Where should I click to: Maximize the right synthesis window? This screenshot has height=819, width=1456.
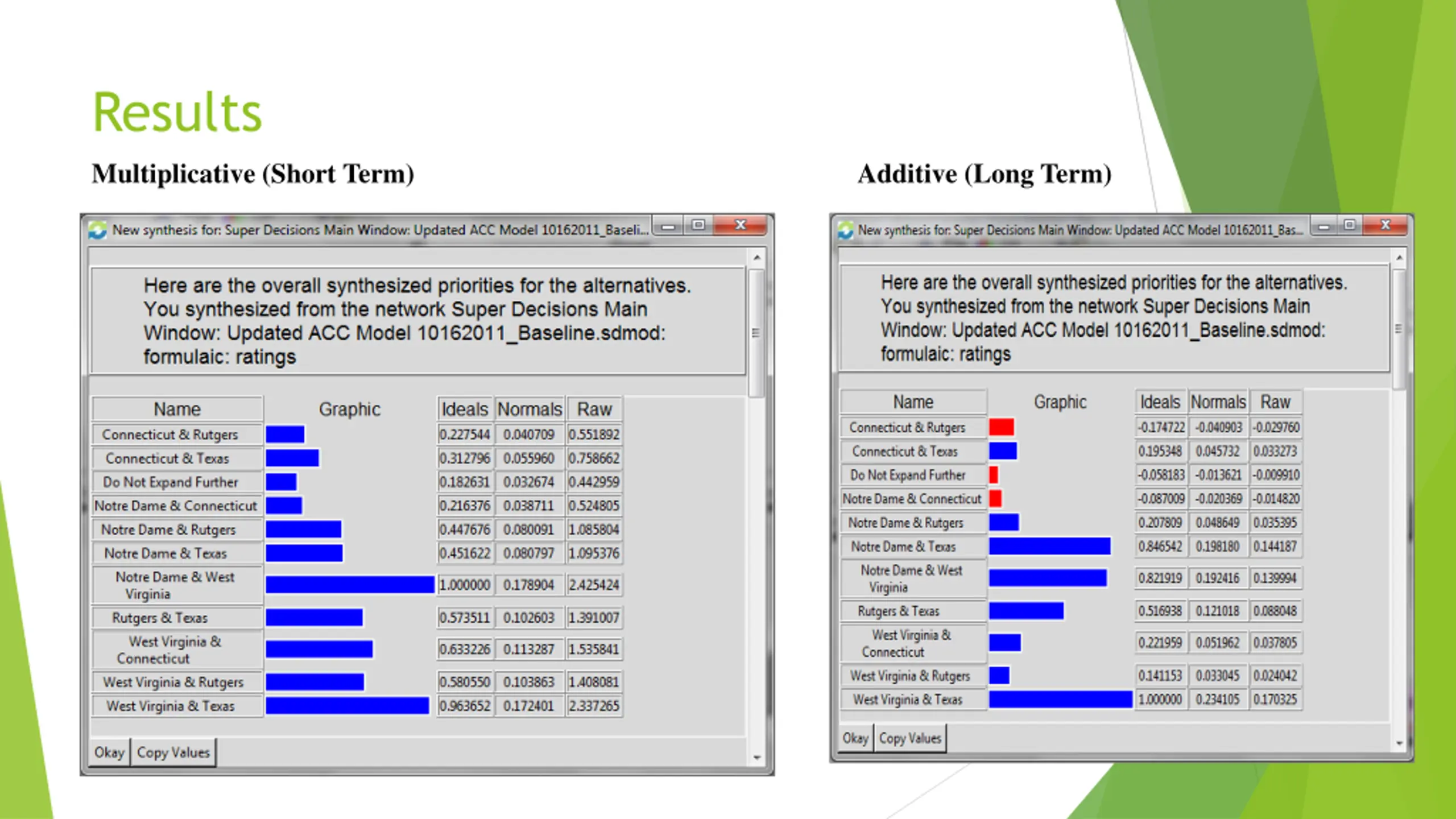(x=1350, y=226)
